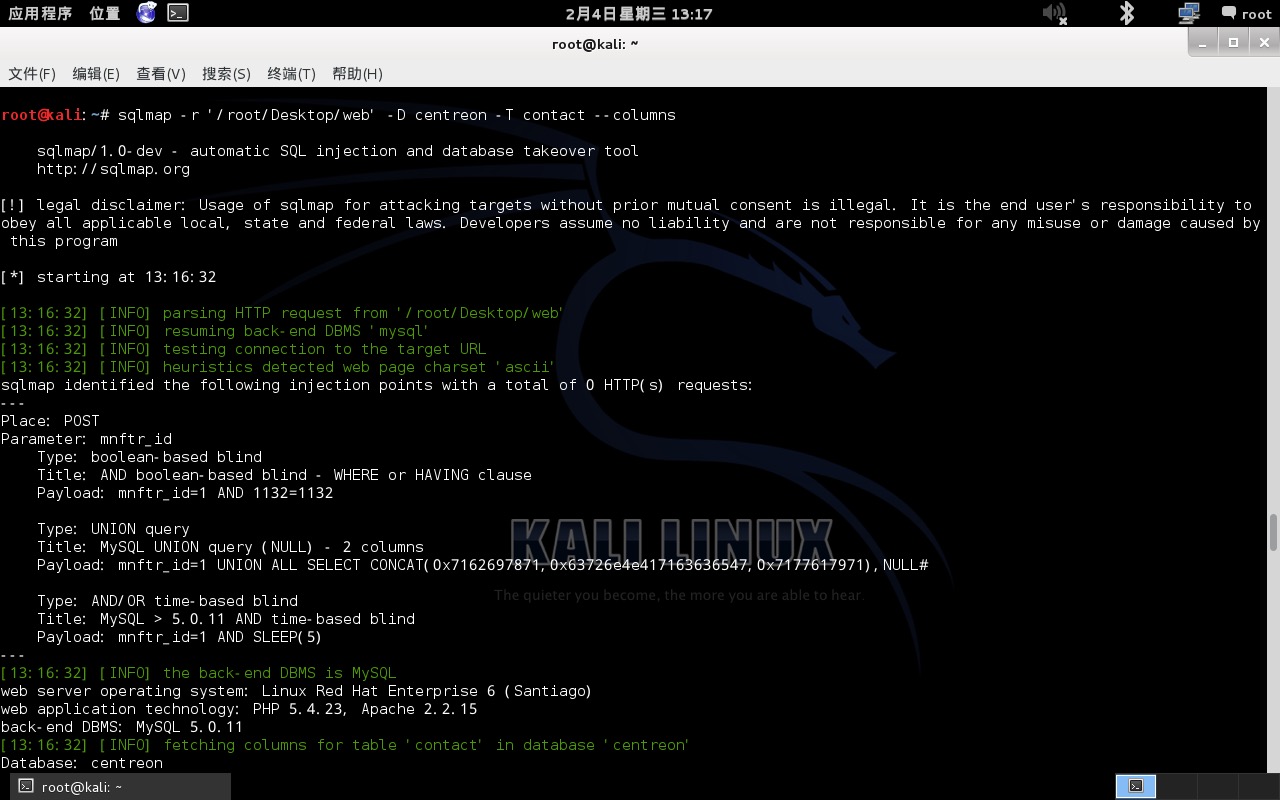This screenshot has width=1280, height=800.
Task: Click 'Payload: mnftr_id=1 AND 1132=1132' line
Action: (185, 493)
